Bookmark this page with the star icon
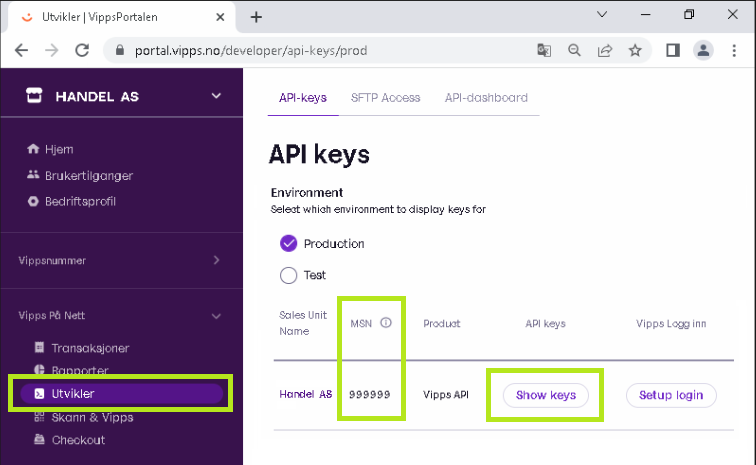 635,50
